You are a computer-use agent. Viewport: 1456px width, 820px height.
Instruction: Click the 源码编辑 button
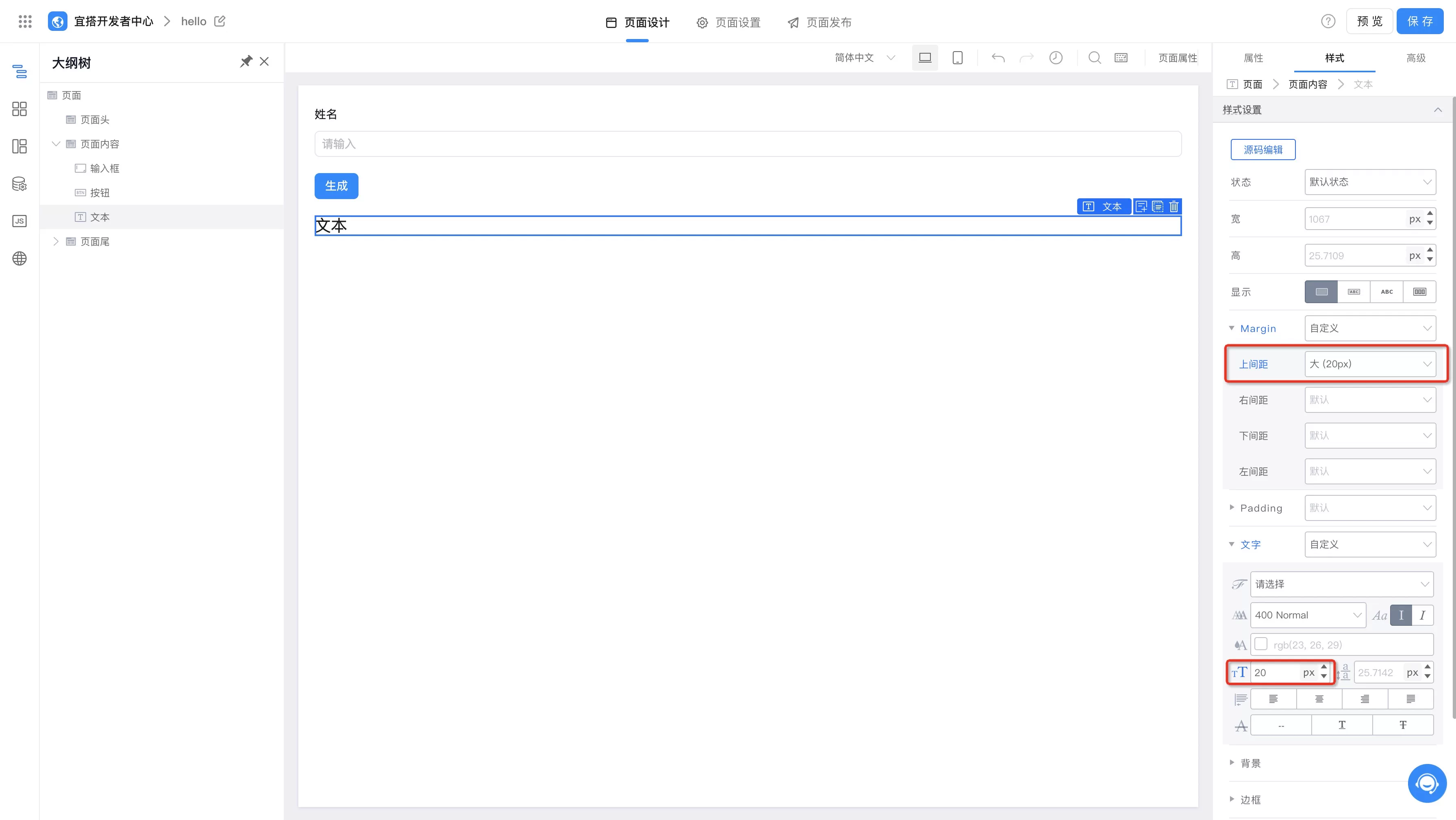1263,150
